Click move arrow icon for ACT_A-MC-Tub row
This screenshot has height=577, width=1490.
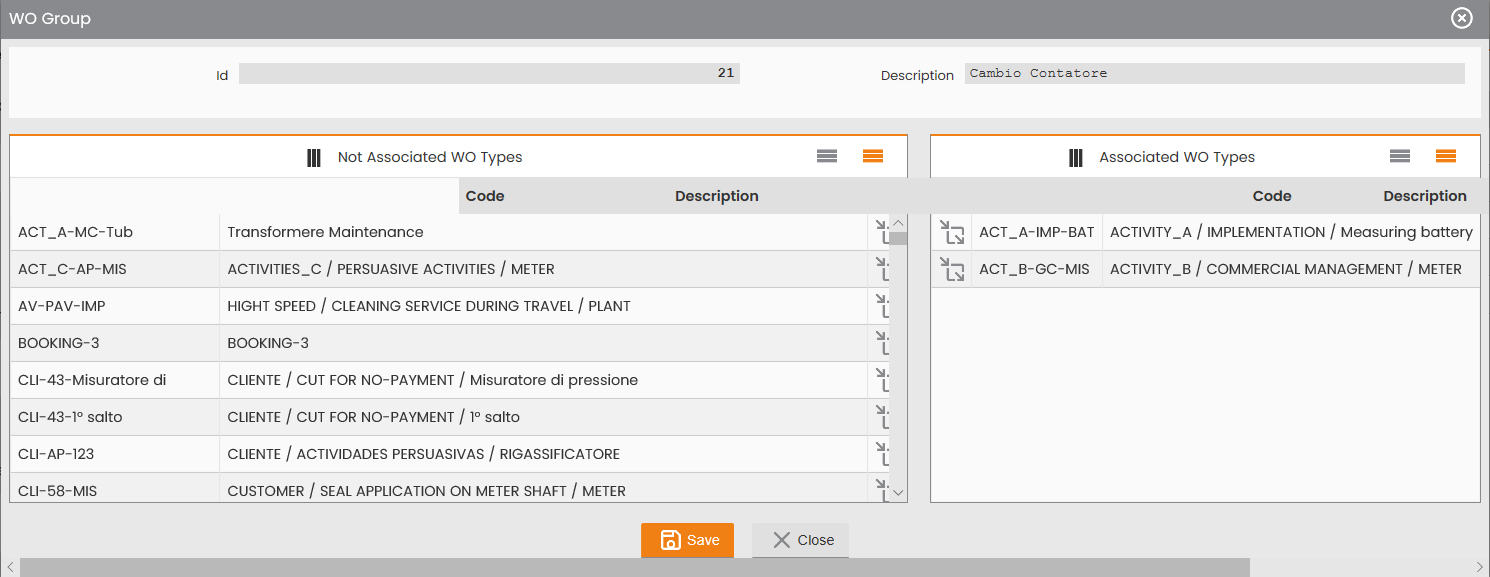[882, 232]
